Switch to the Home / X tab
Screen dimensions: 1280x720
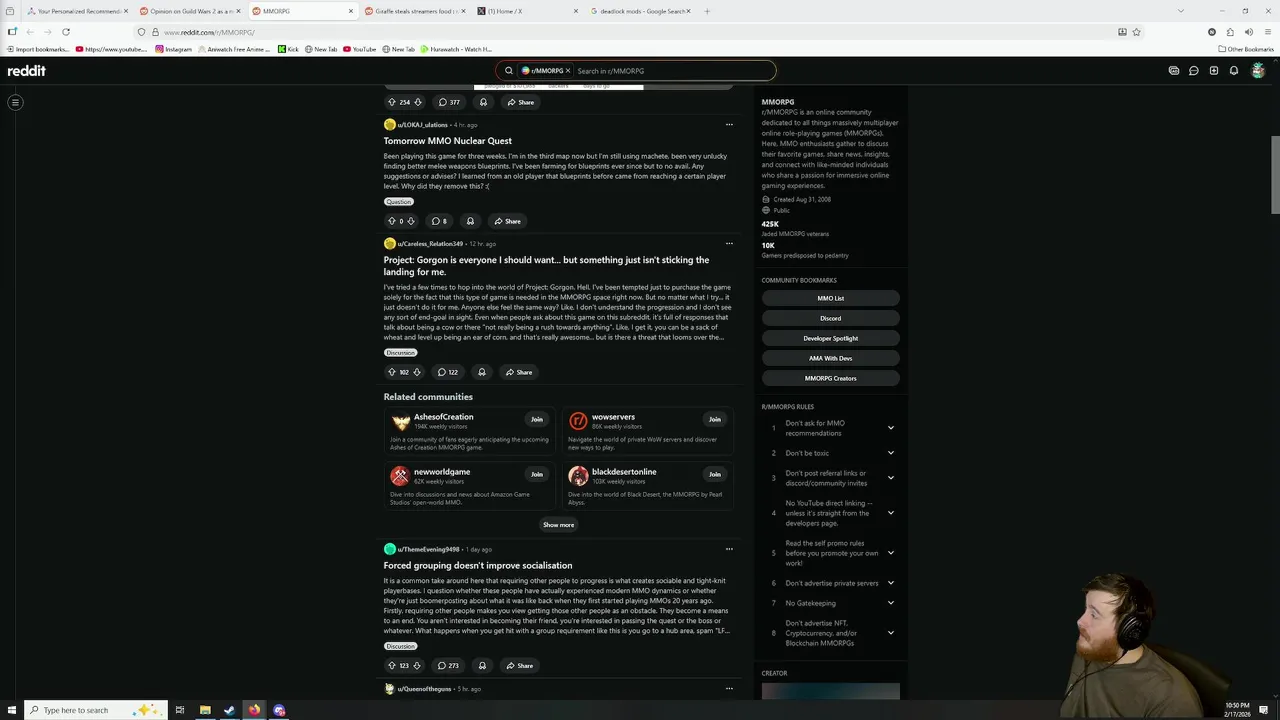pos(527,11)
